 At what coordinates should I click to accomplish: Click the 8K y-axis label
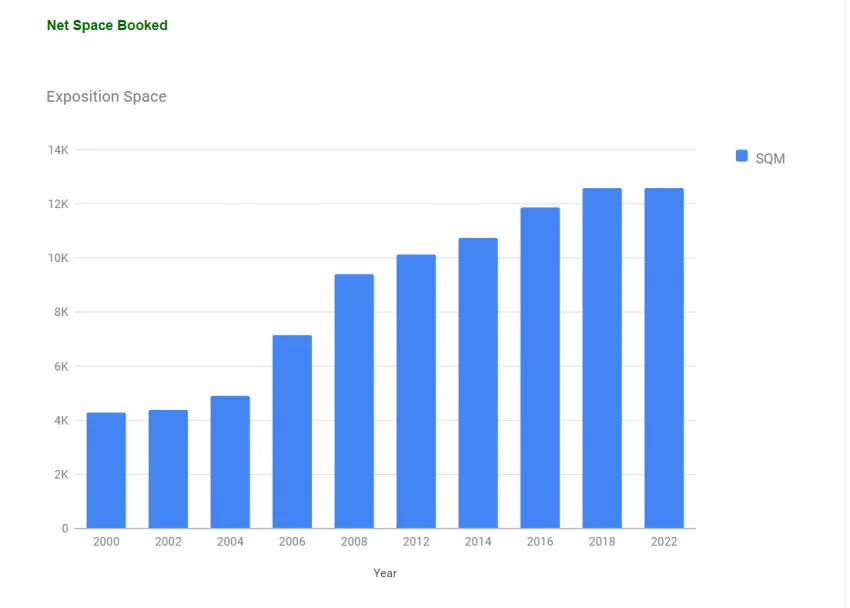click(60, 312)
